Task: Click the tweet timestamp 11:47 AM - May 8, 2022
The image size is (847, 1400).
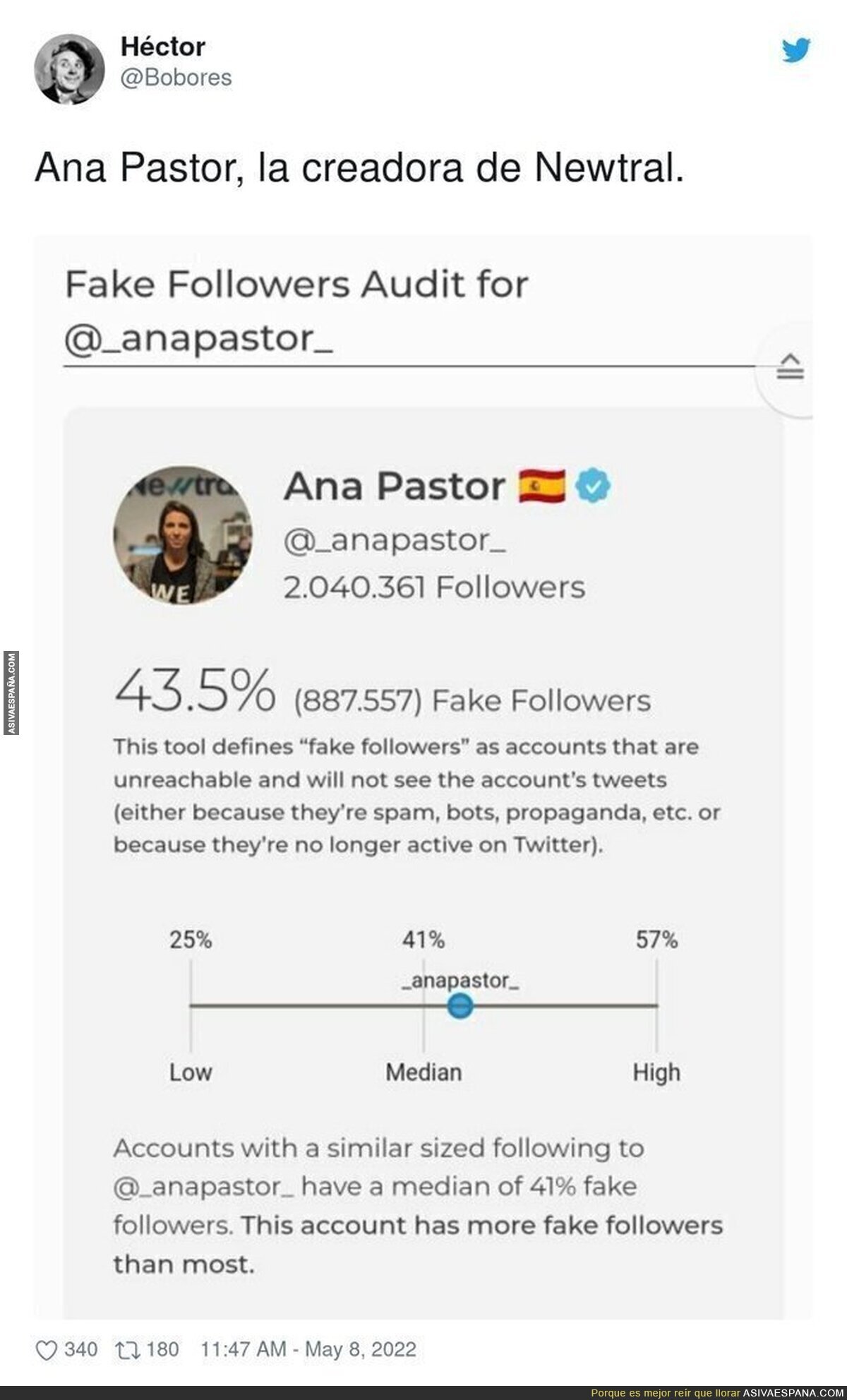Action: [308, 1350]
